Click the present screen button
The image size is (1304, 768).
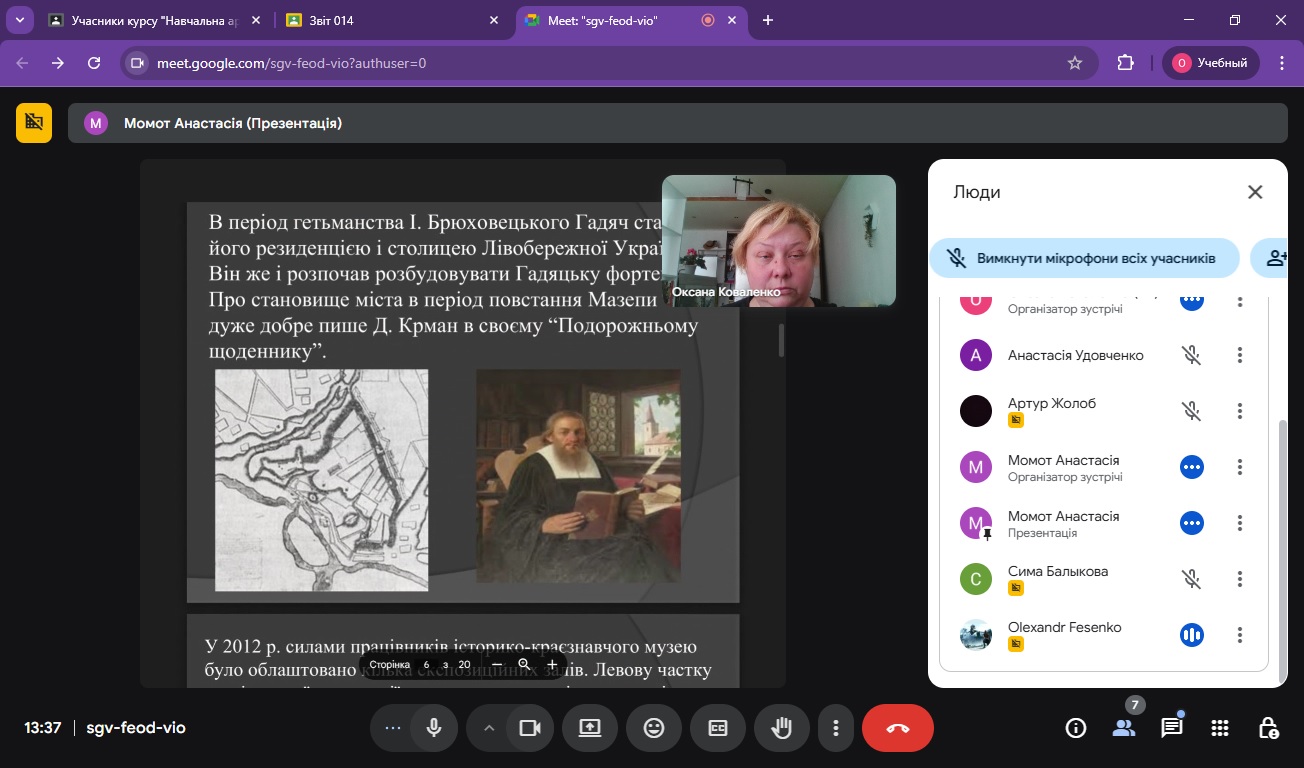pos(590,728)
